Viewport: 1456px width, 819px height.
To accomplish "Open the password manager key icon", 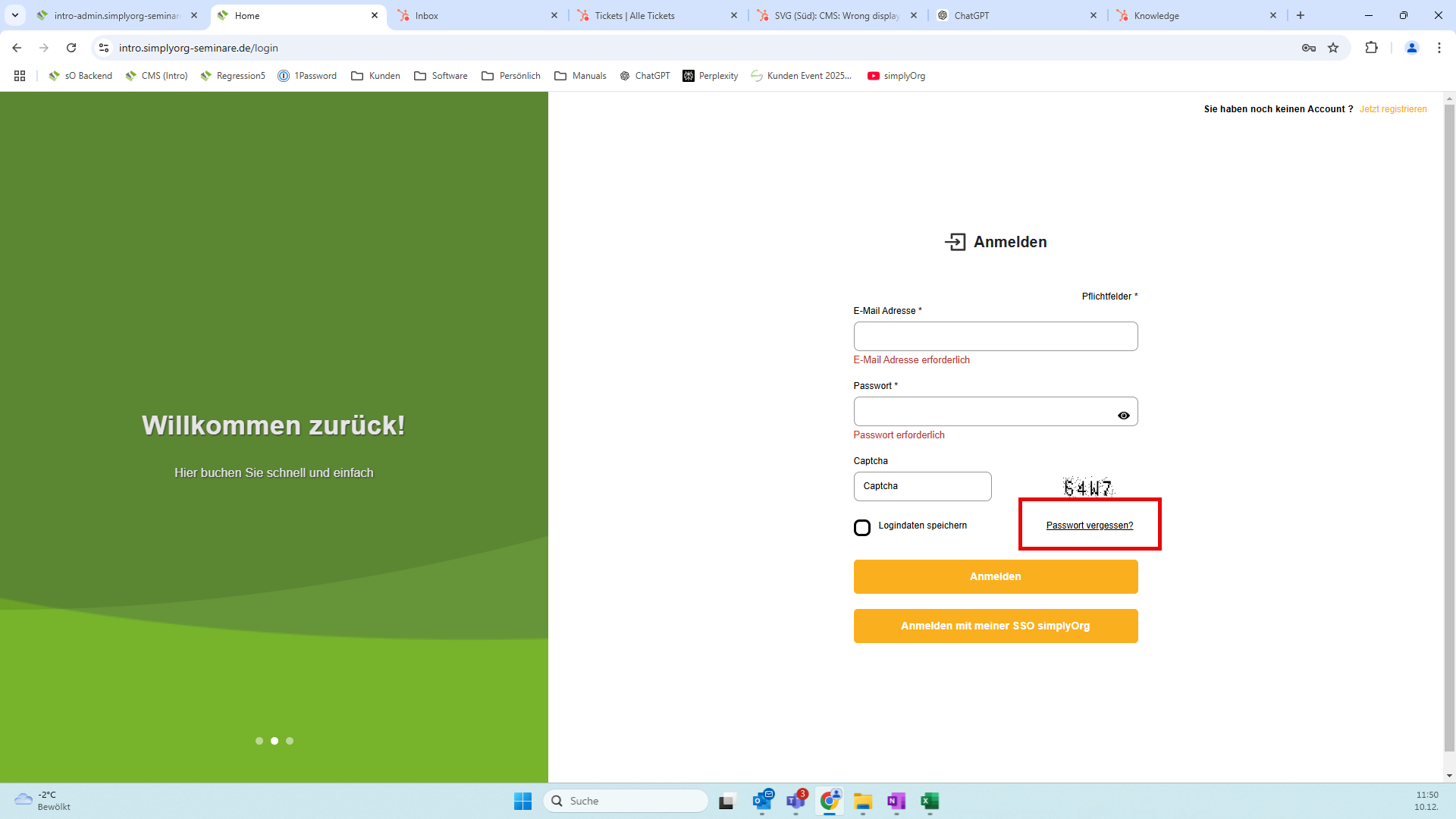I will click(1308, 48).
